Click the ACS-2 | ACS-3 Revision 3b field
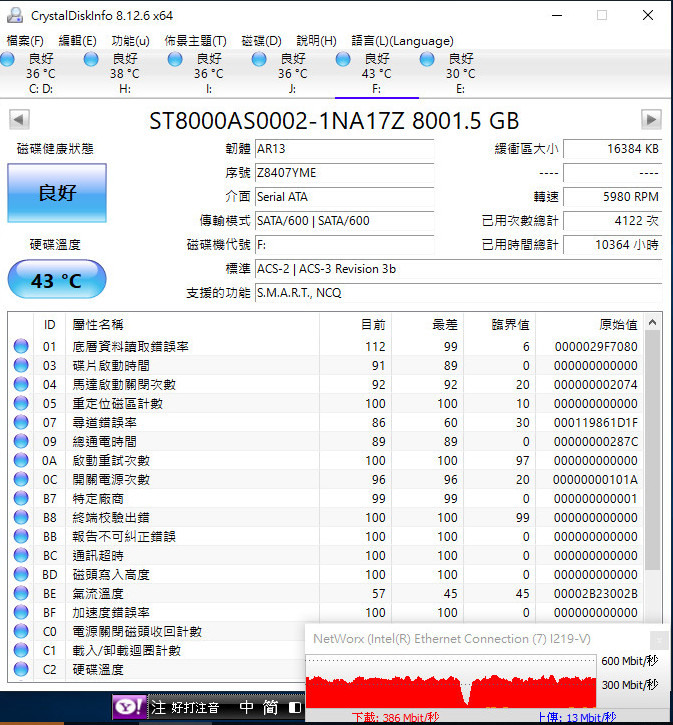 coord(459,269)
